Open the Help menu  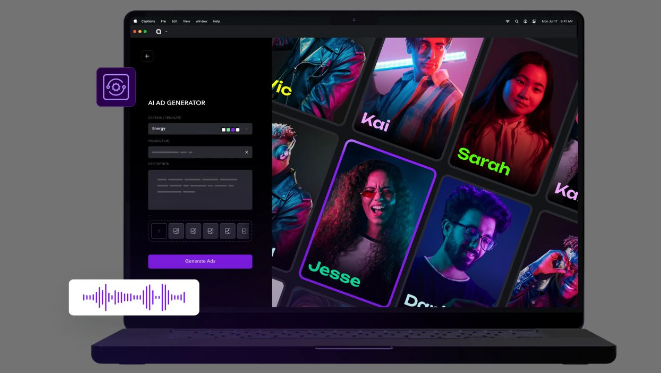216,21
